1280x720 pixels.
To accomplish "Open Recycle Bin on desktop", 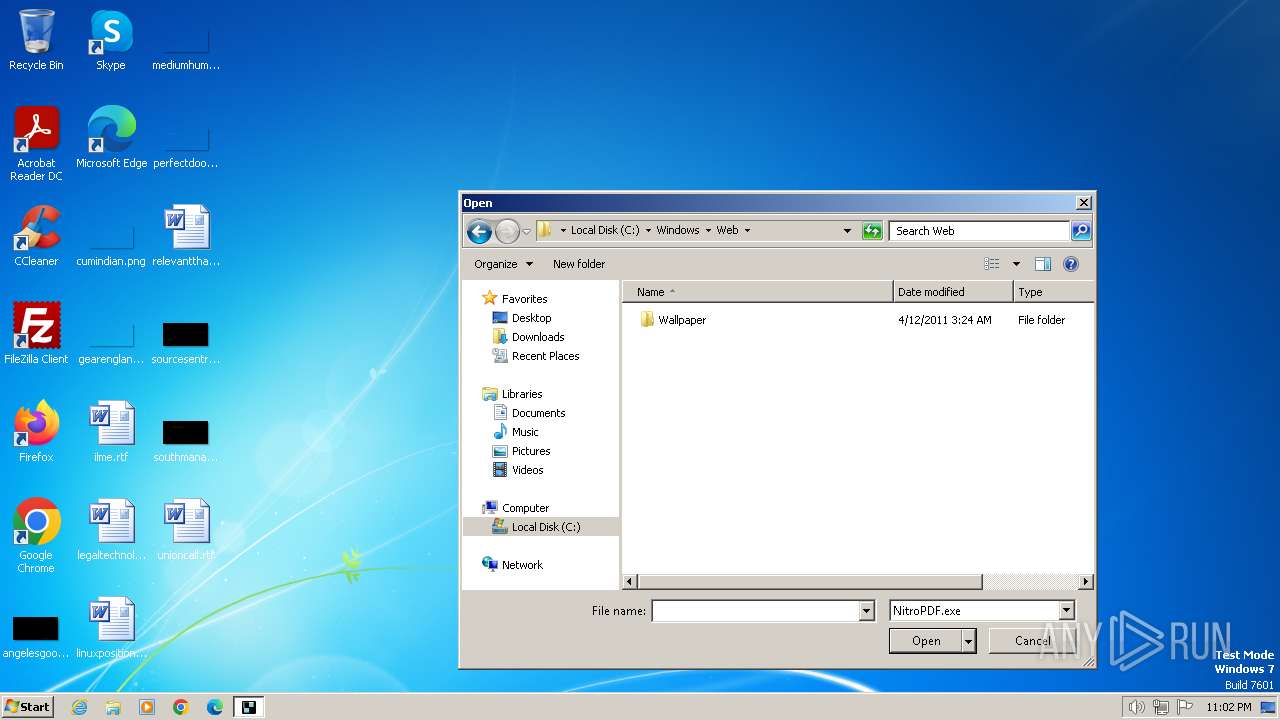I will (x=36, y=41).
